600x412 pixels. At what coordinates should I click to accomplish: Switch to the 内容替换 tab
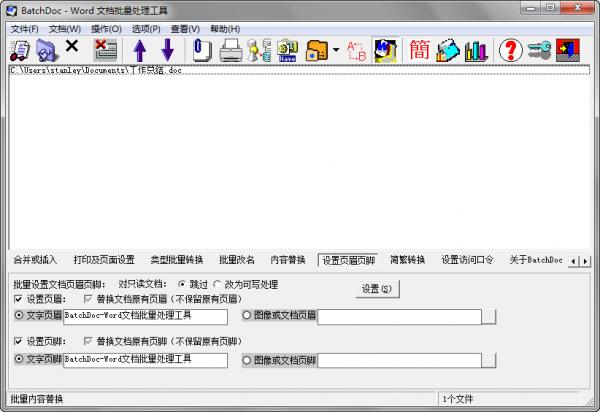pos(288,260)
